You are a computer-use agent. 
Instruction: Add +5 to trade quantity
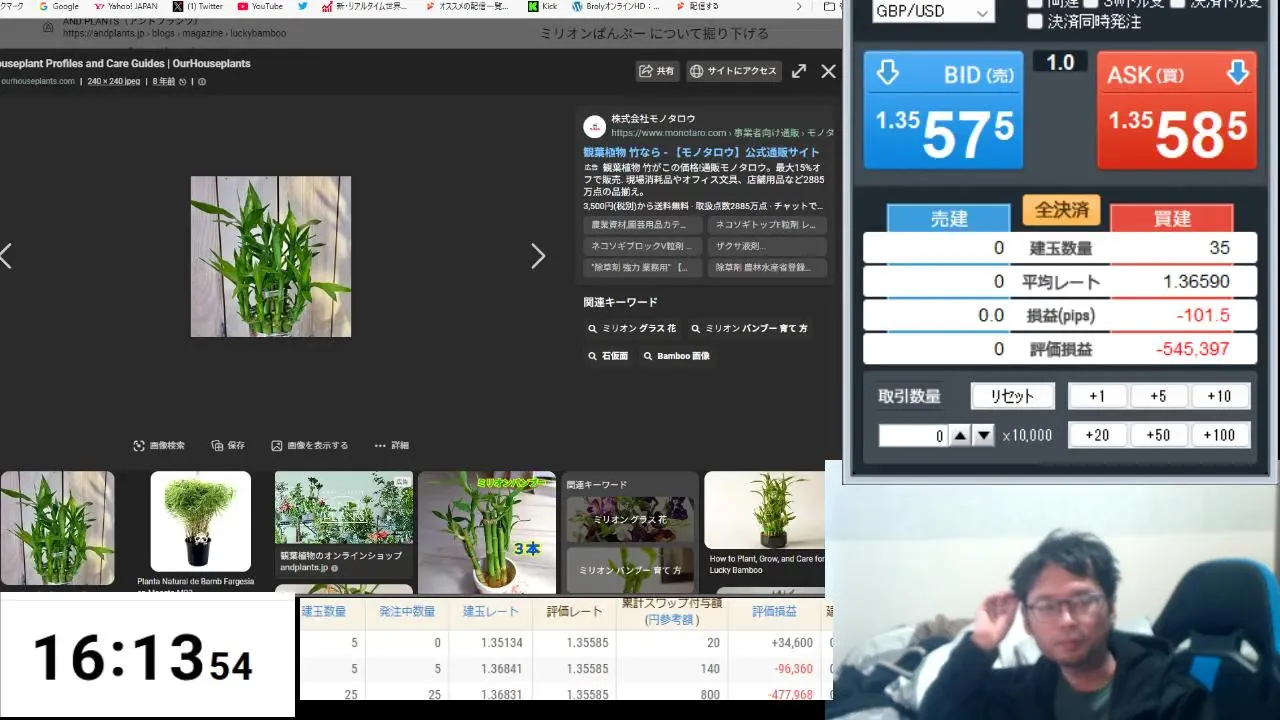1158,396
